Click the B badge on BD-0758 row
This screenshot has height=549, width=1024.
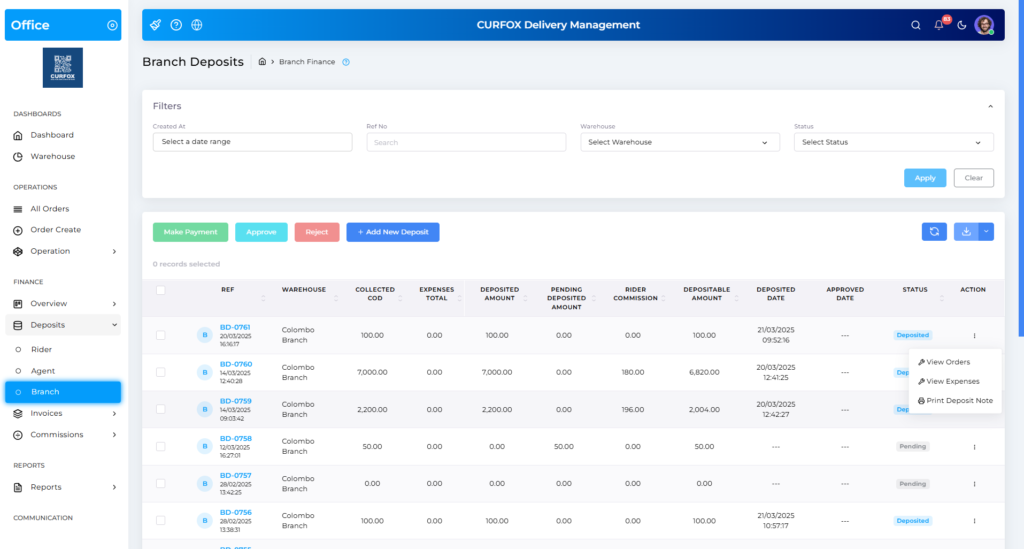(x=204, y=447)
